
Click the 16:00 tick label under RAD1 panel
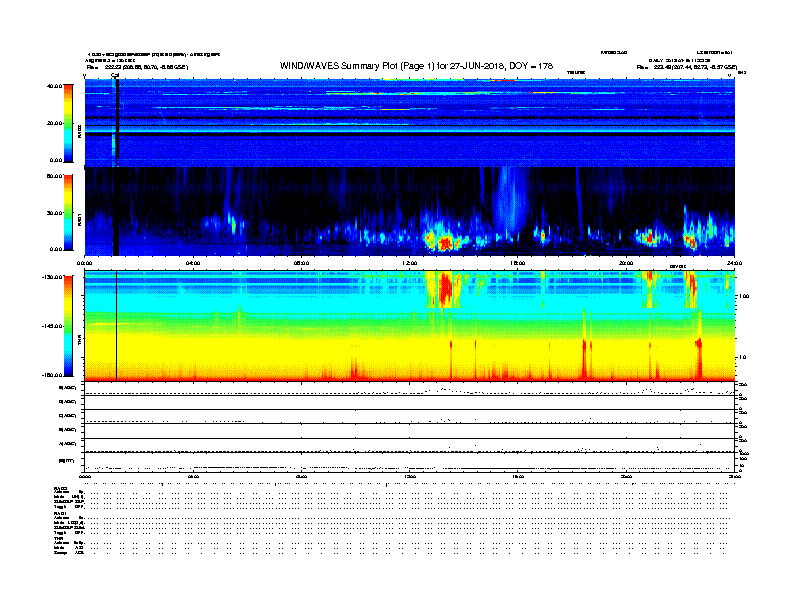[518, 263]
